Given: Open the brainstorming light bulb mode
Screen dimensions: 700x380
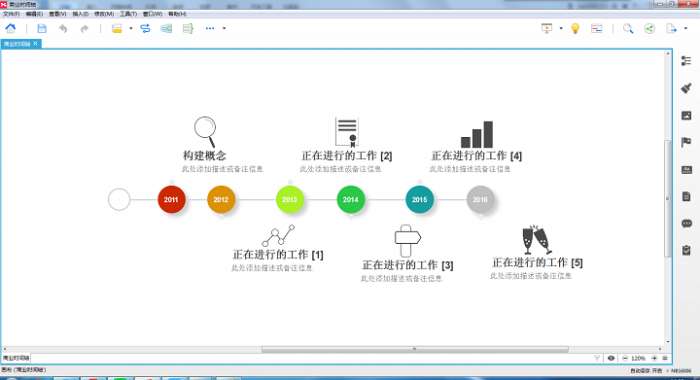Looking at the screenshot, I should [575, 29].
